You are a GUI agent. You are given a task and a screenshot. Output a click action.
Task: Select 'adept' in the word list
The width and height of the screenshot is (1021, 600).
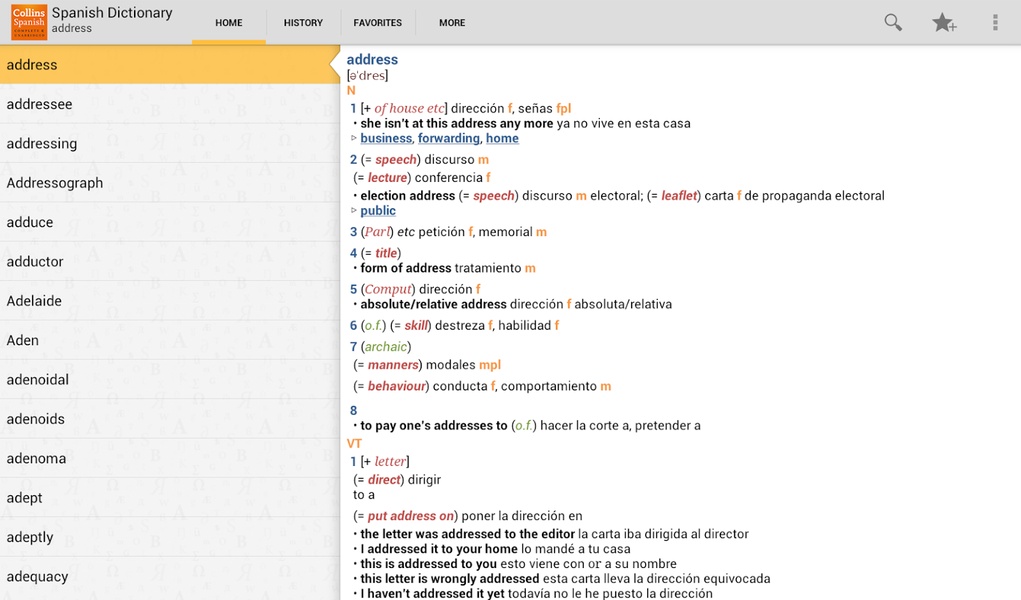click(x=170, y=498)
